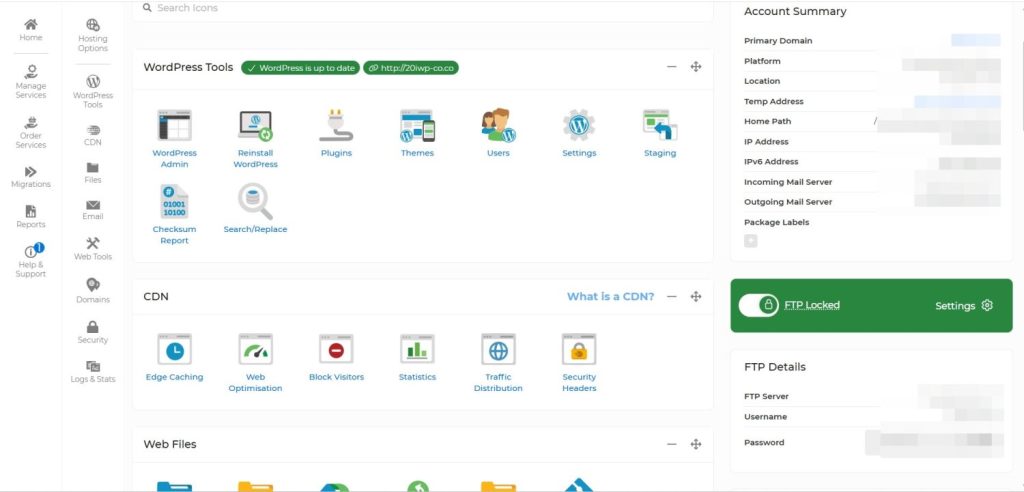Open Migrations in sidebar
This screenshot has height=492, width=1024.
[x=31, y=177]
